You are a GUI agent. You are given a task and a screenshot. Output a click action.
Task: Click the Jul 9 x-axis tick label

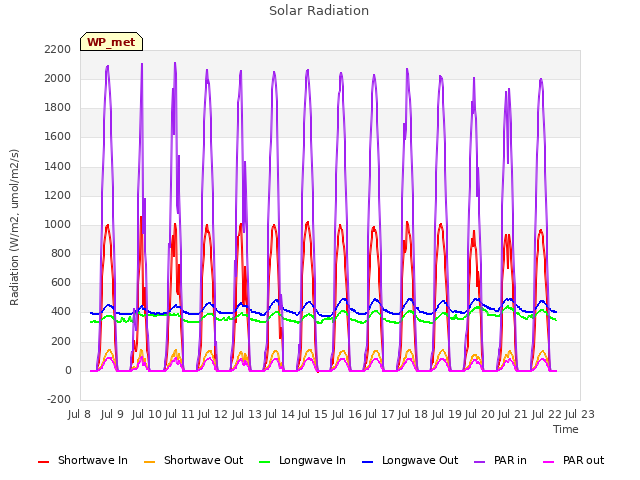pos(112,414)
